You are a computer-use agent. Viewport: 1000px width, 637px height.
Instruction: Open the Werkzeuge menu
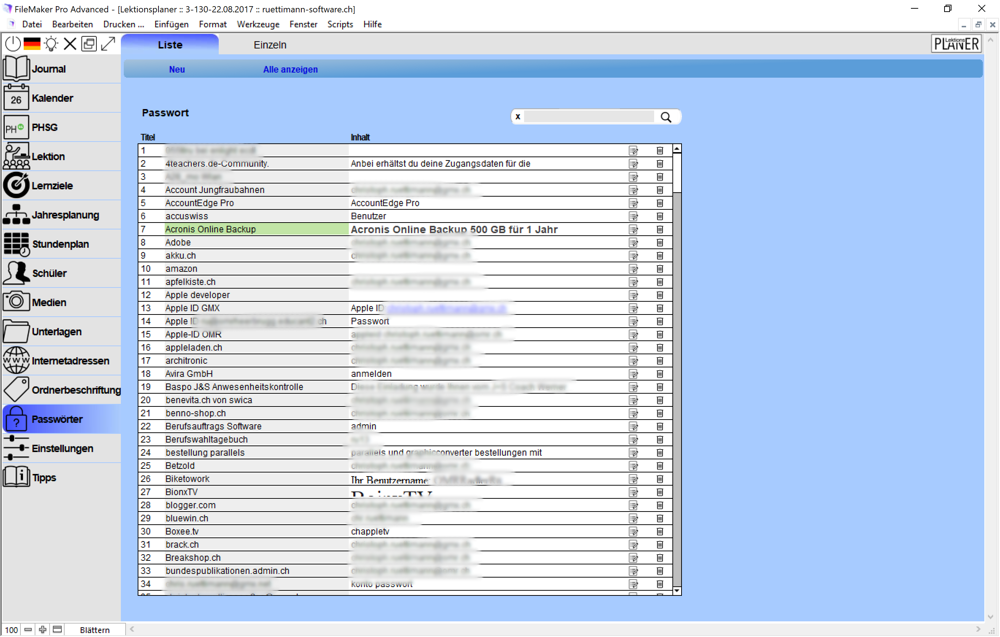click(x=258, y=24)
